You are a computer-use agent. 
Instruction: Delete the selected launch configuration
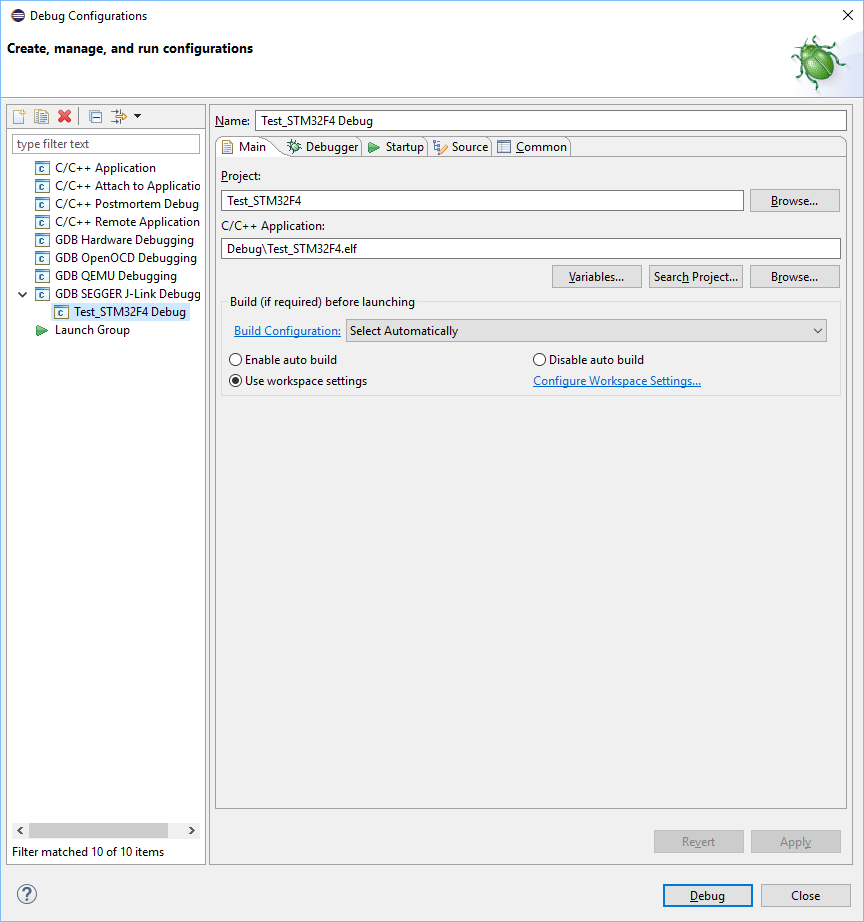(x=64, y=117)
